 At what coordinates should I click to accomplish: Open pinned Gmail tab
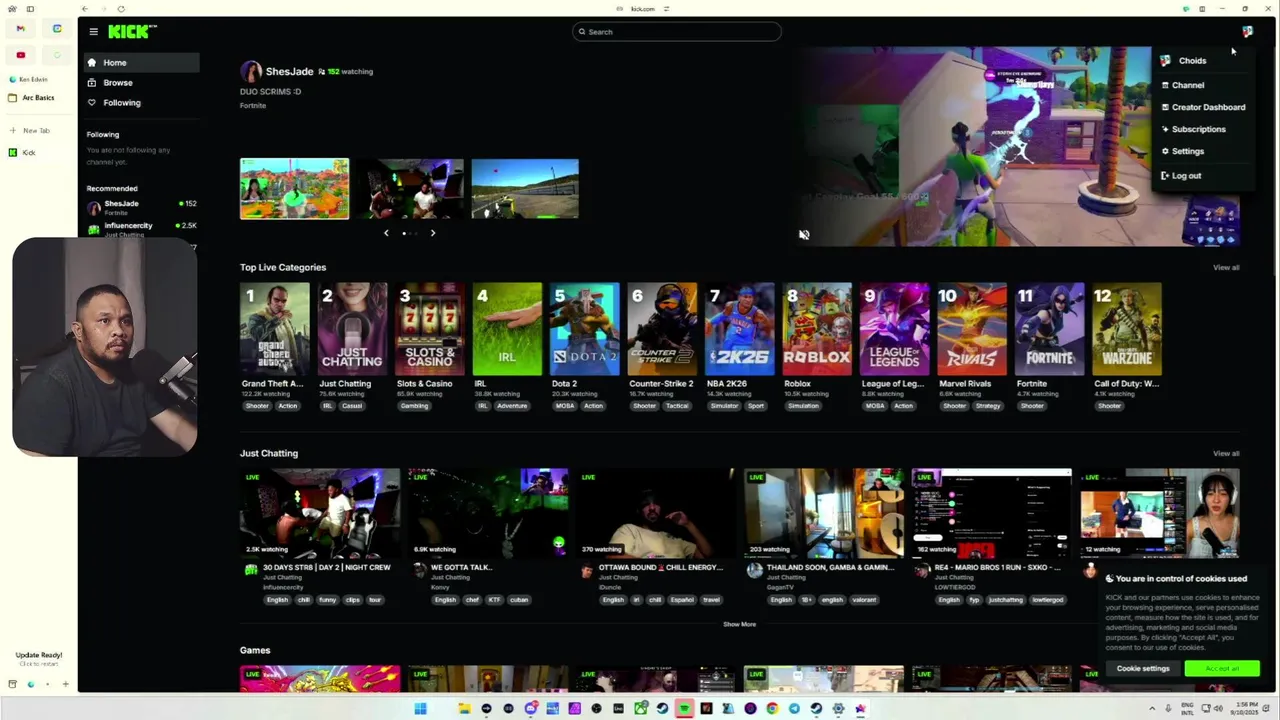(20, 28)
